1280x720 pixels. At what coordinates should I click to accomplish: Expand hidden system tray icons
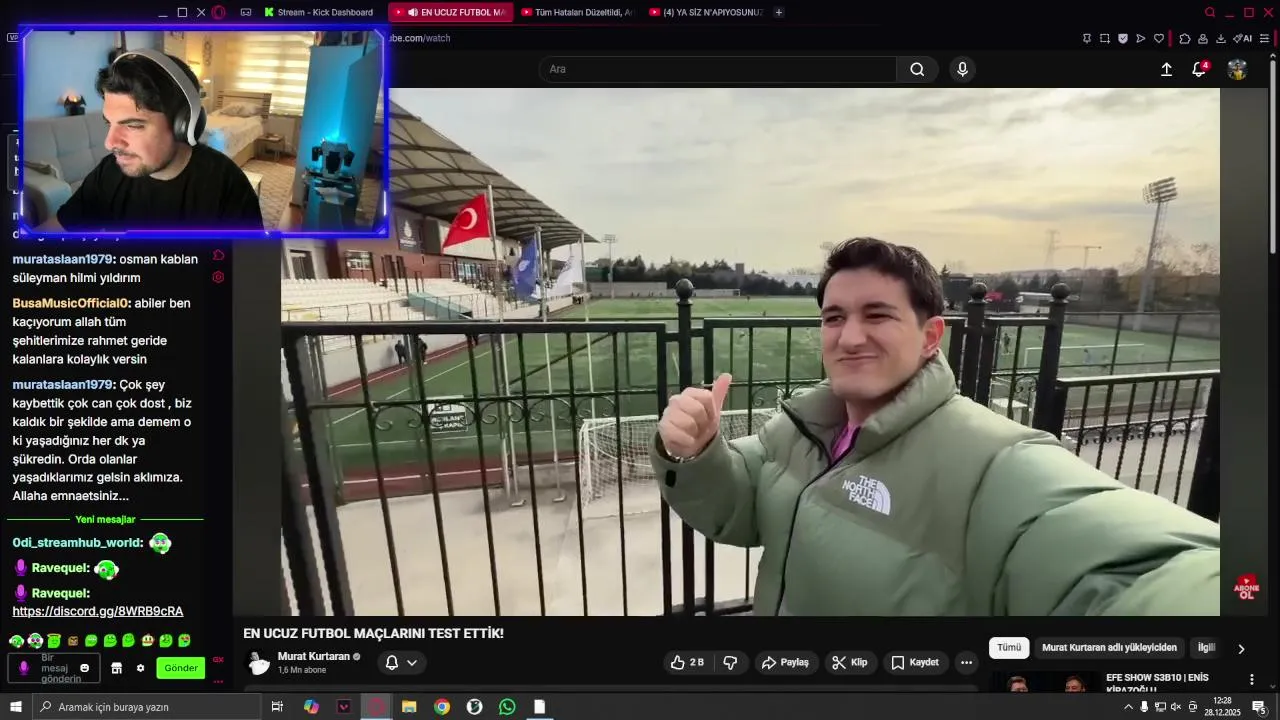click(1129, 707)
